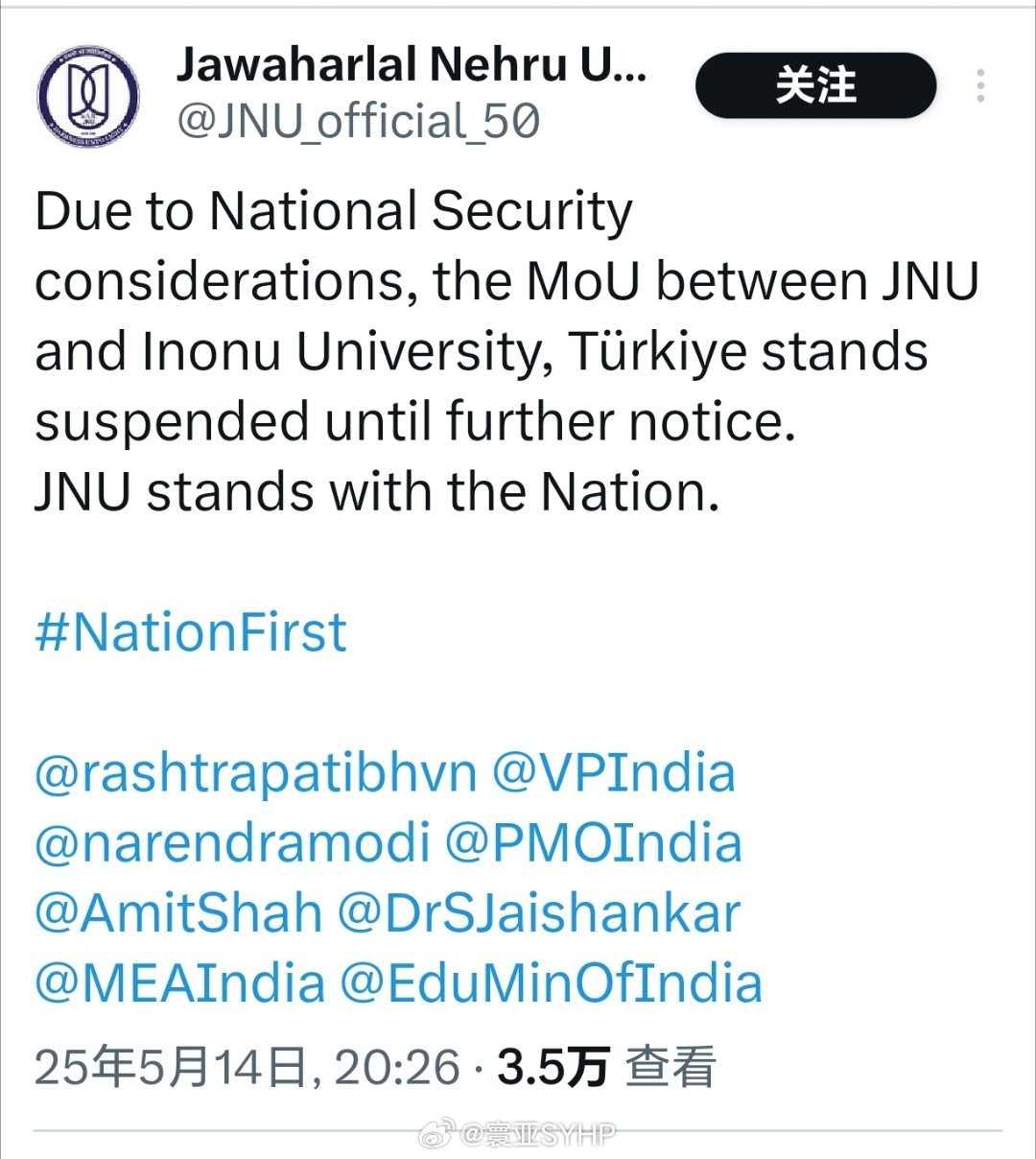
Task: Open the @narendramodi mention
Action: tap(232, 843)
